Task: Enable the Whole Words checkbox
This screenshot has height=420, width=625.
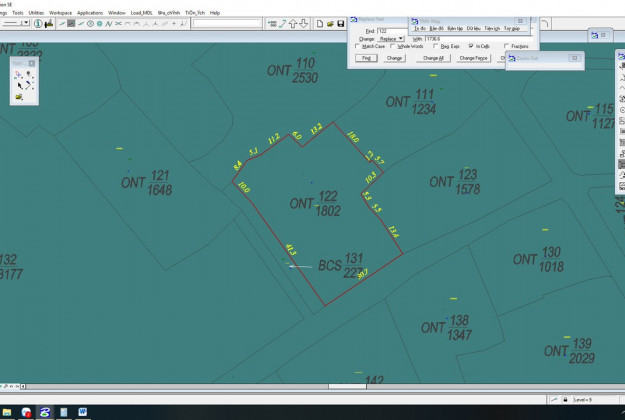Action: [395, 46]
